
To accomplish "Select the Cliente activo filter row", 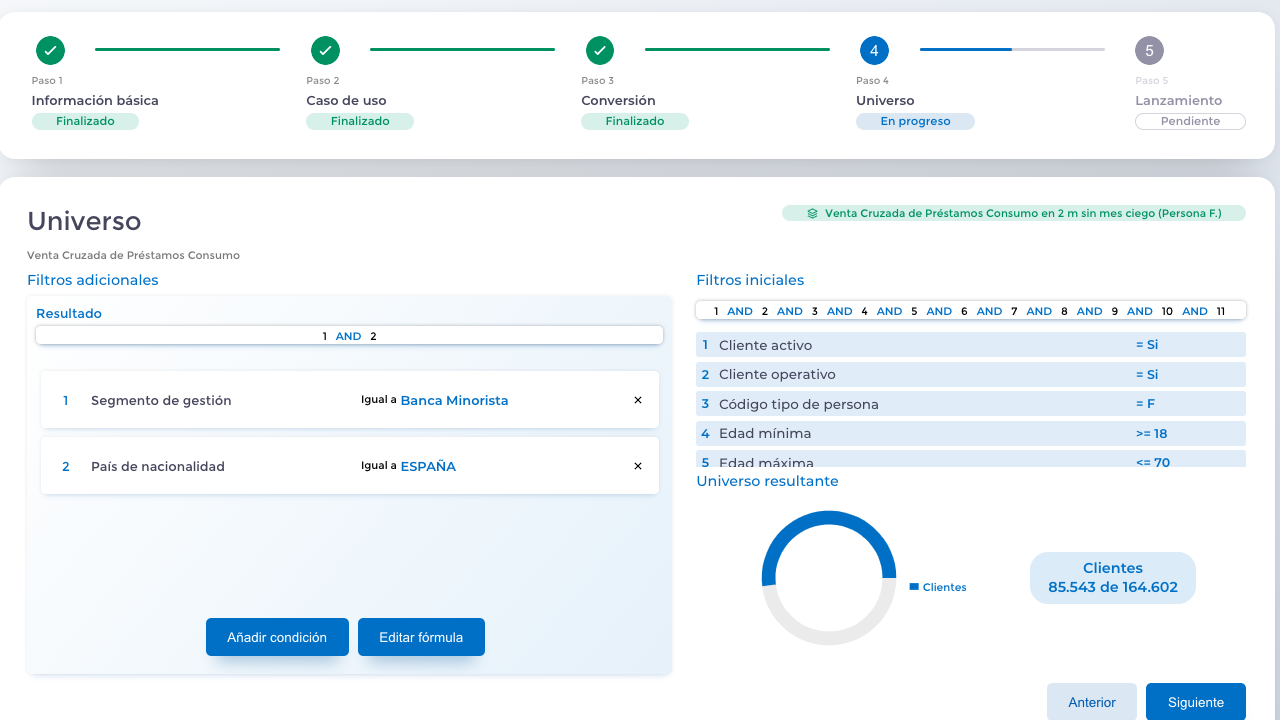I will [971, 345].
